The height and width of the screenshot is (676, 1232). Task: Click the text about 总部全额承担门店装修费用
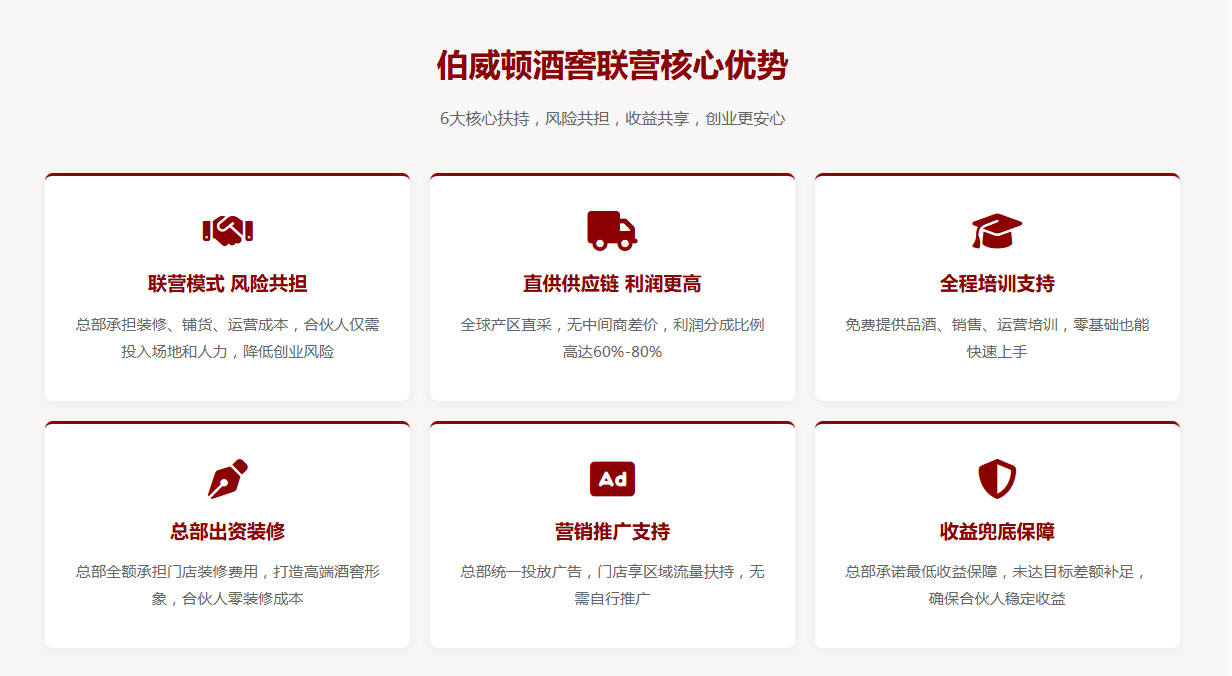pos(227,585)
